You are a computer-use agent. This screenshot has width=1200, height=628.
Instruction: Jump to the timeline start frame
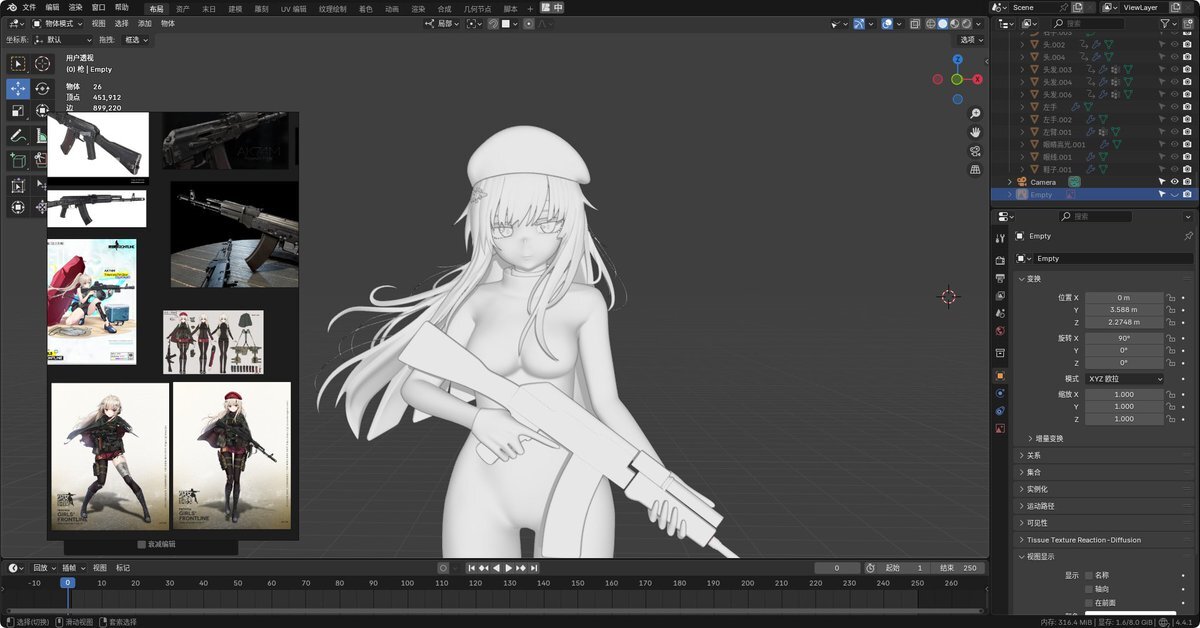coord(473,568)
